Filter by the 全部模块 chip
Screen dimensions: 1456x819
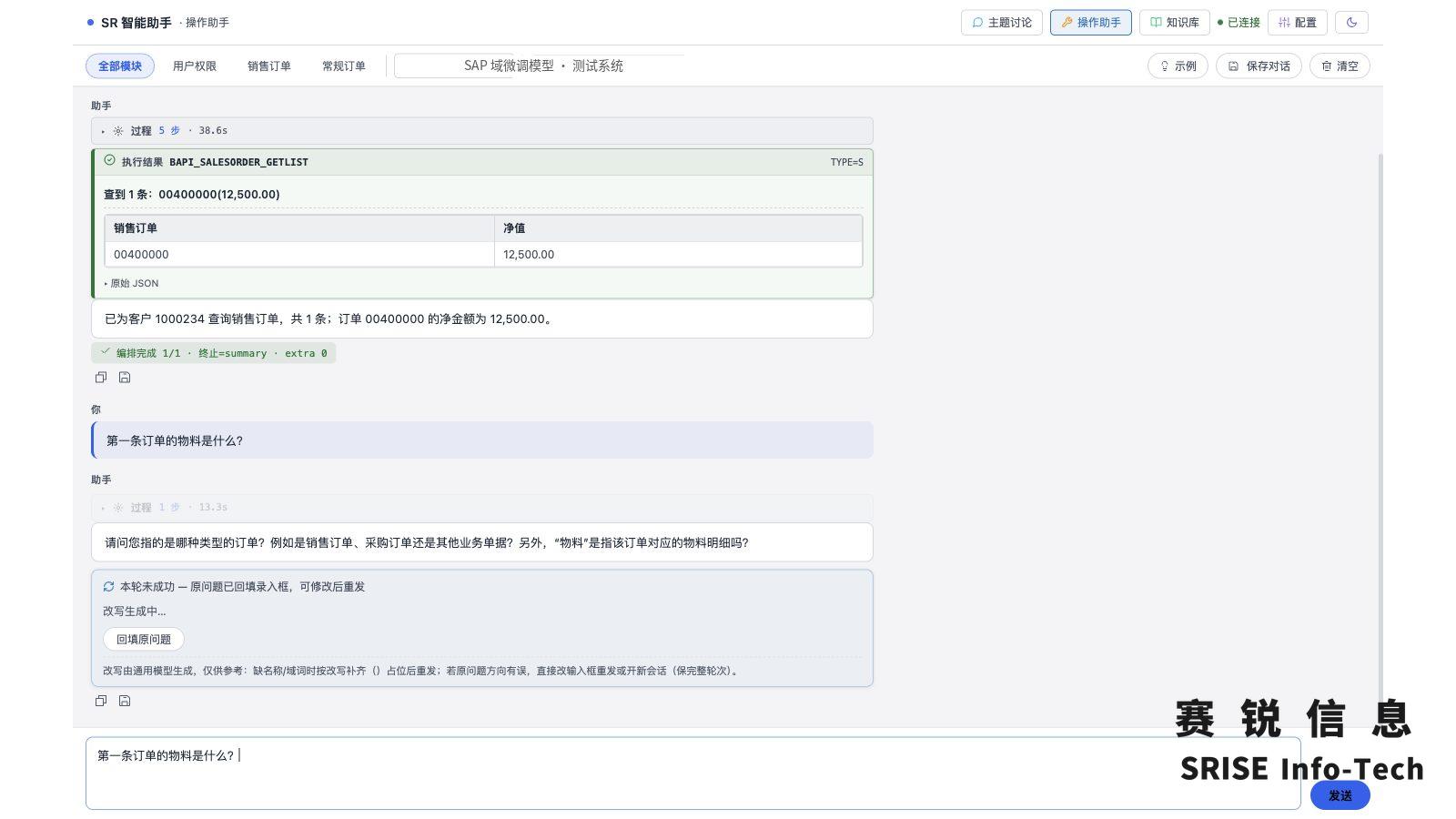[x=120, y=66]
